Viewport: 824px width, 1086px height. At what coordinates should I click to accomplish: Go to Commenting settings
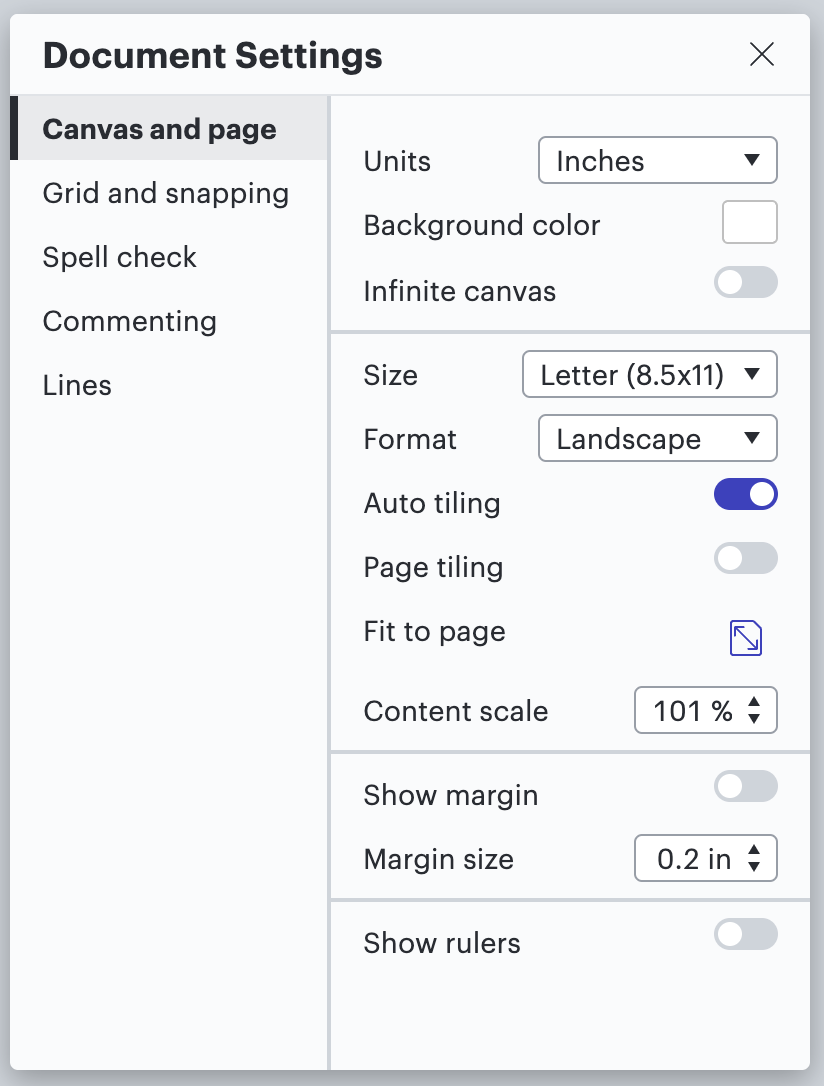[x=129, y=321]
